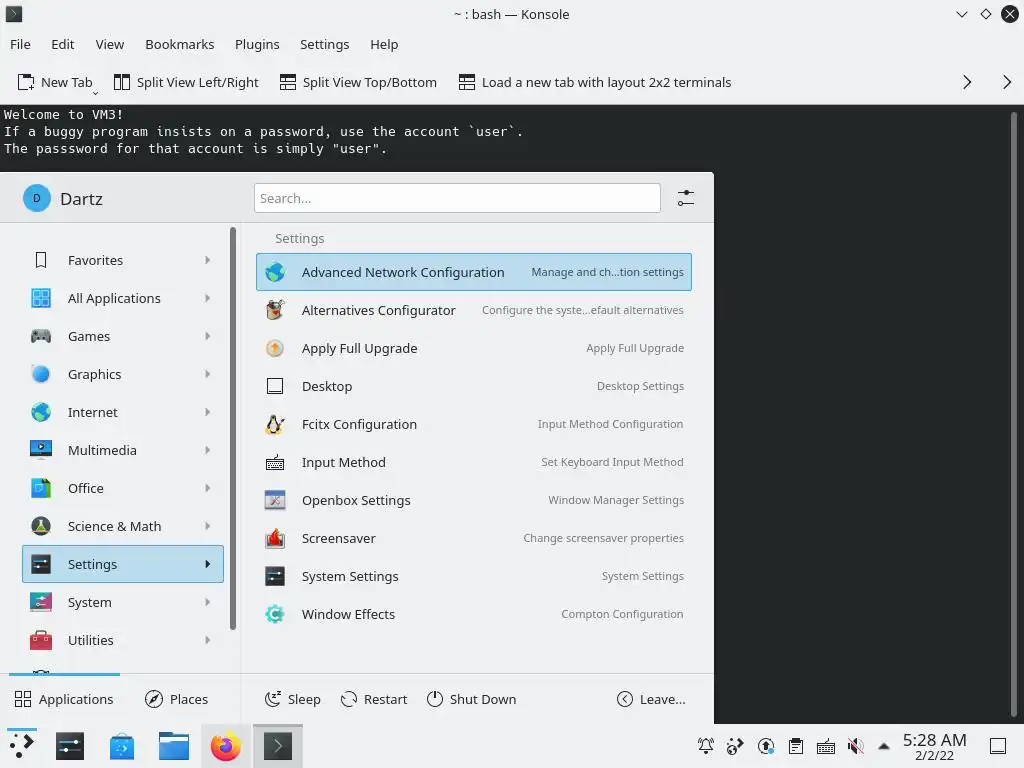This screenshot has height=768, width=1024.
Task: Click the Apply Full Upgrade icon
Action: (x=275, y=348)
